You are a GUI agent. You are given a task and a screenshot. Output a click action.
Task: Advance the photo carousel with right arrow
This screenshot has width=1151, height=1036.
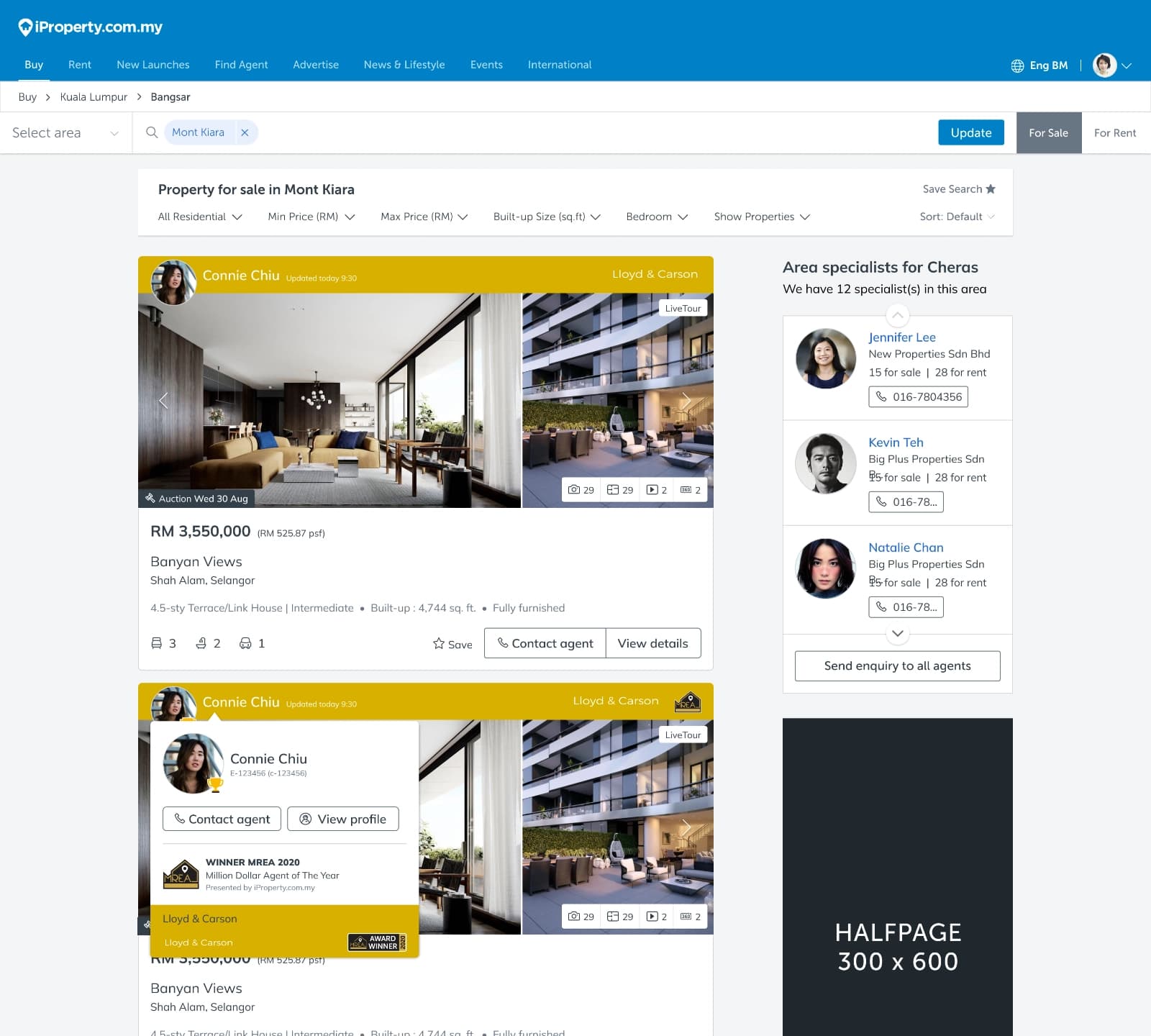pos(687,400)
